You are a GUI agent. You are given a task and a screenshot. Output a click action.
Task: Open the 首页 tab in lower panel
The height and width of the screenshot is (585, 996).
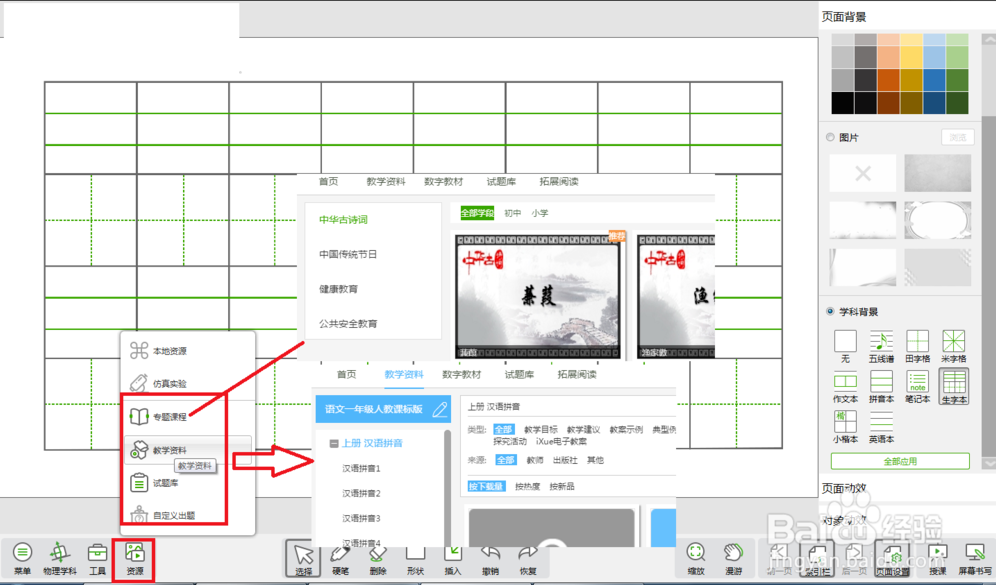(346, 375)
